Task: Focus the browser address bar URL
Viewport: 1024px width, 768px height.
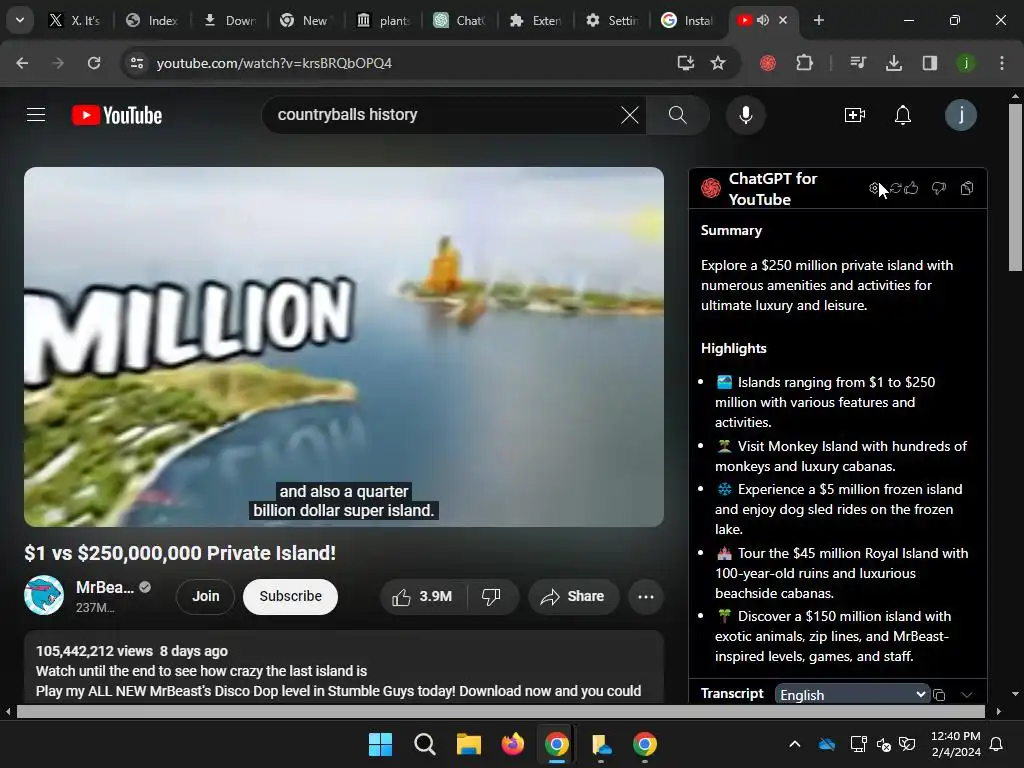Action: pos(274,63)
